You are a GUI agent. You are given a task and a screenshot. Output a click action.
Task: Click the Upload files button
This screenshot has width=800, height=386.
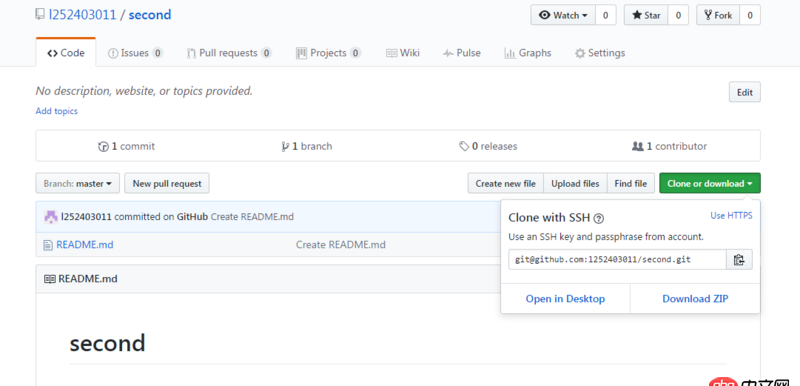click(575, 184)
